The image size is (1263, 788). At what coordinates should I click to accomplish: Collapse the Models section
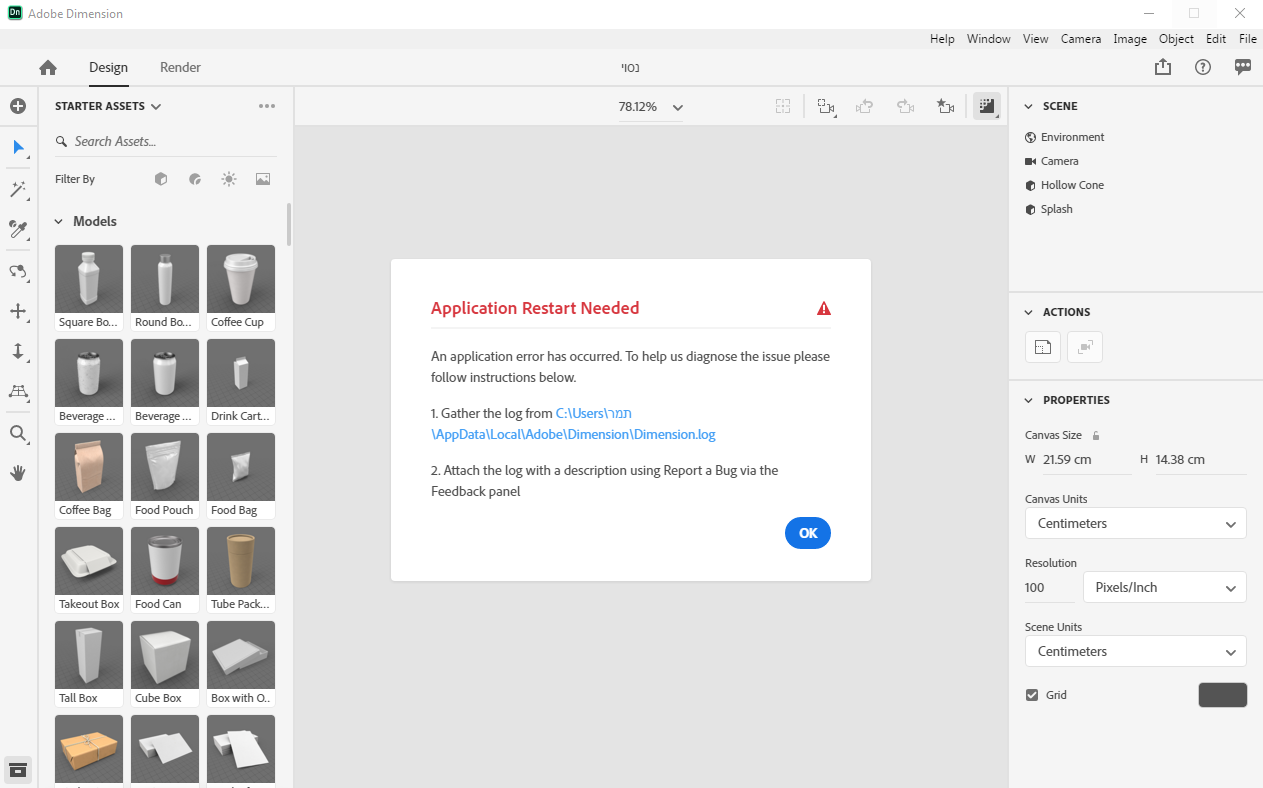[x=59, y=222]
